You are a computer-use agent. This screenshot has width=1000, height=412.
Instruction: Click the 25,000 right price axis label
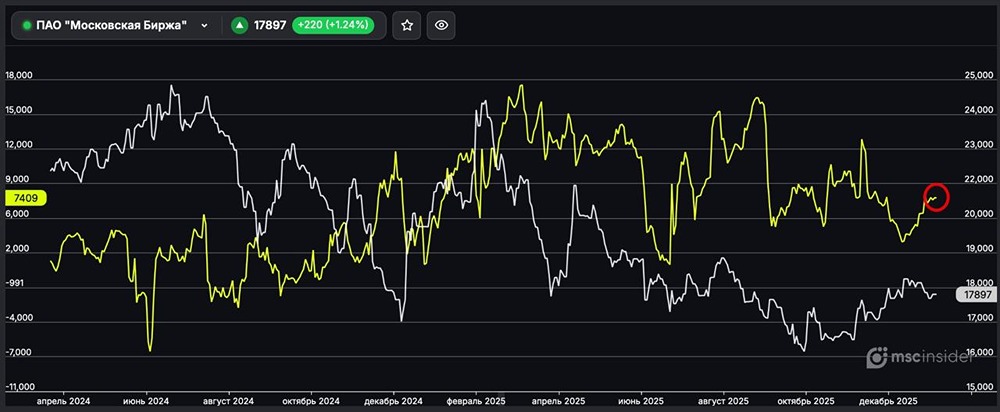(x=977, y=76)
